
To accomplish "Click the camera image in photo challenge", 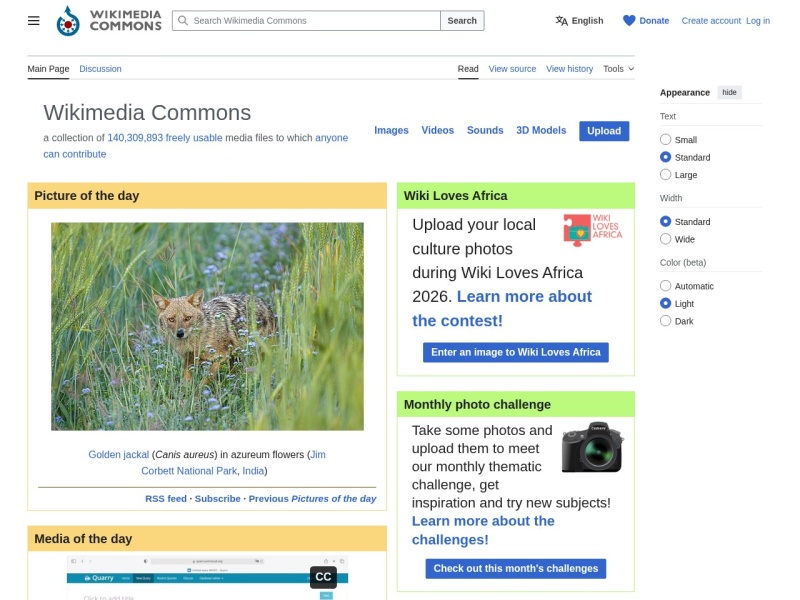I will tap(592, 447).
